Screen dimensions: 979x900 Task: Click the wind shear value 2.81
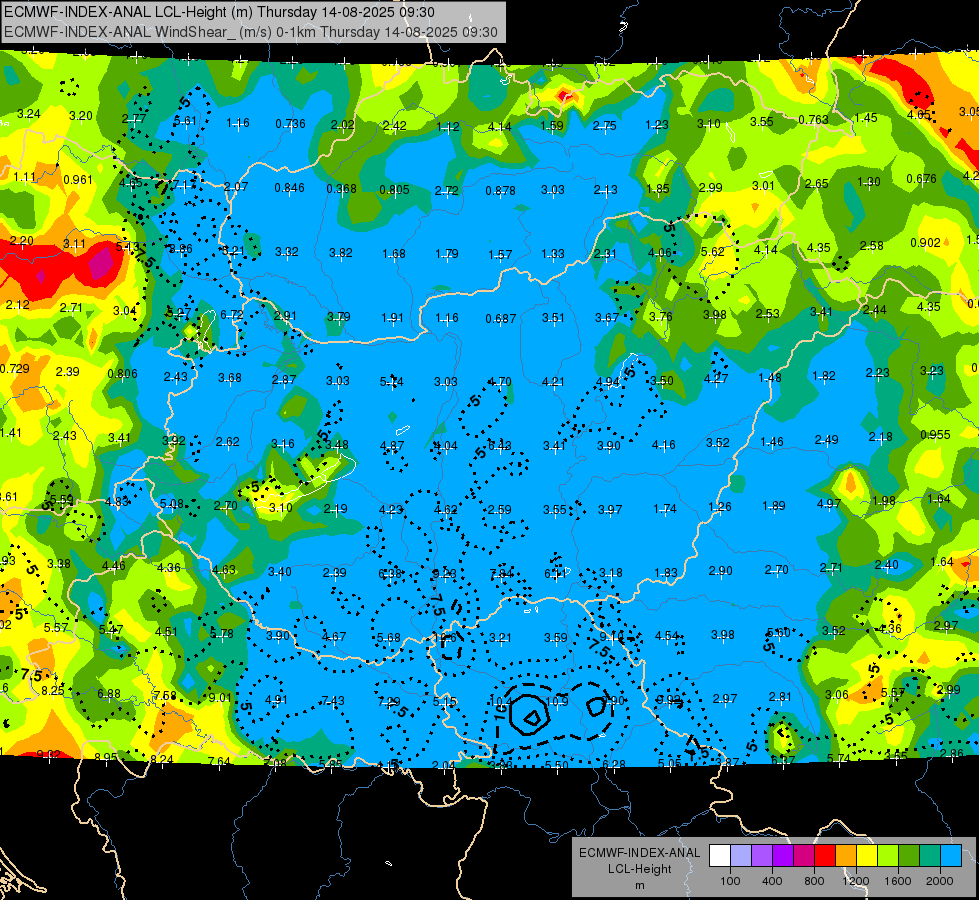tap(780, 696)
